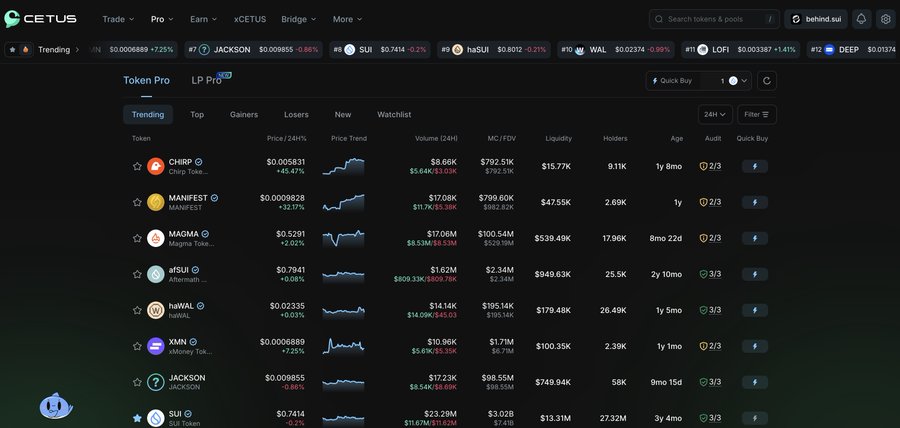Click the #10 WAL trending chip
Screen dimensions: 900x428
coord(616,50)
